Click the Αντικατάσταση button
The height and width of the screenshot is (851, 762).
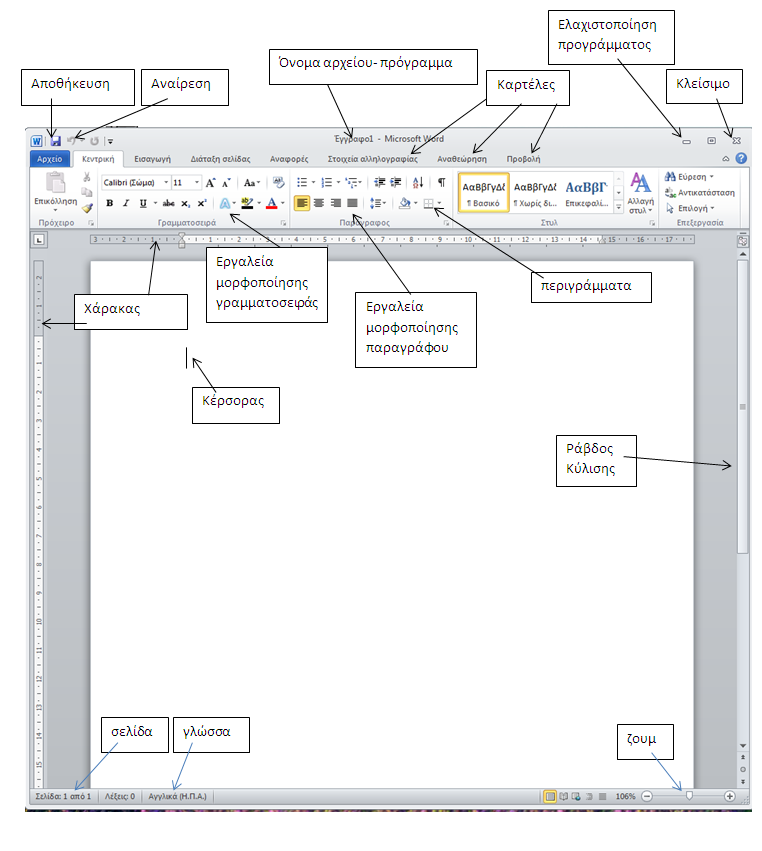[x=700, y=193]
